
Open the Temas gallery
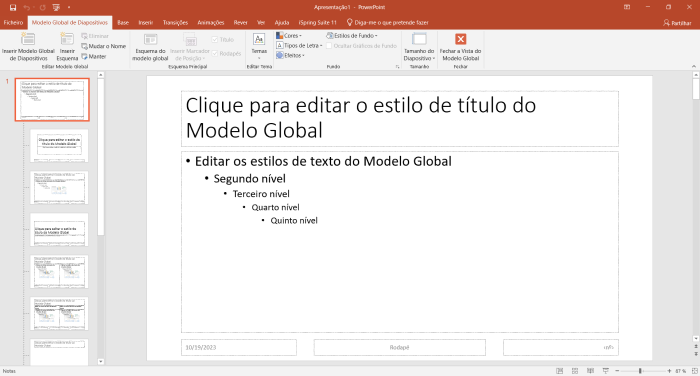coord(259,47)
